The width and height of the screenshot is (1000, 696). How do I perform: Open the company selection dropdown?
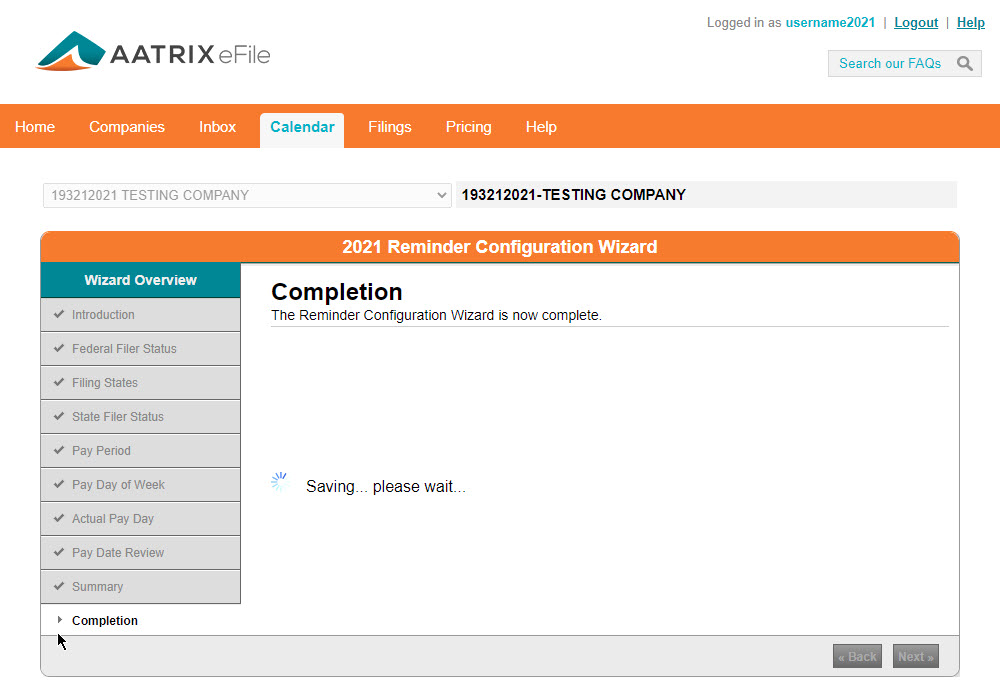[247, 195]
